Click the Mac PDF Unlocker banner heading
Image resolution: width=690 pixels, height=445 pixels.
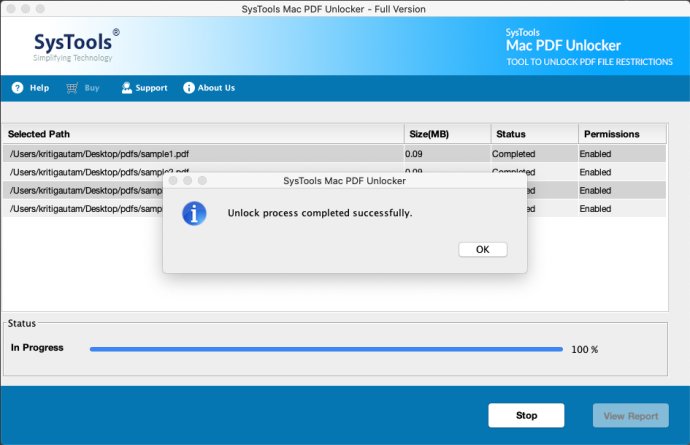tap(563, 46)
